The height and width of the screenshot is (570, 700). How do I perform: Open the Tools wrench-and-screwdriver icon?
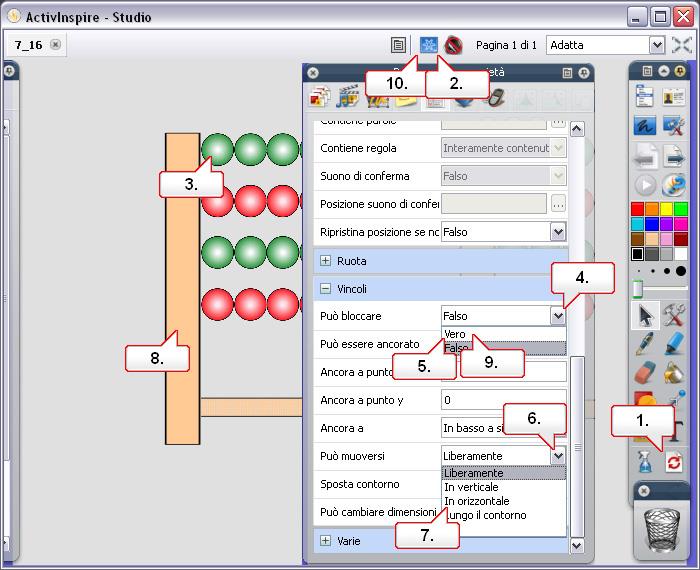(674, 315)
